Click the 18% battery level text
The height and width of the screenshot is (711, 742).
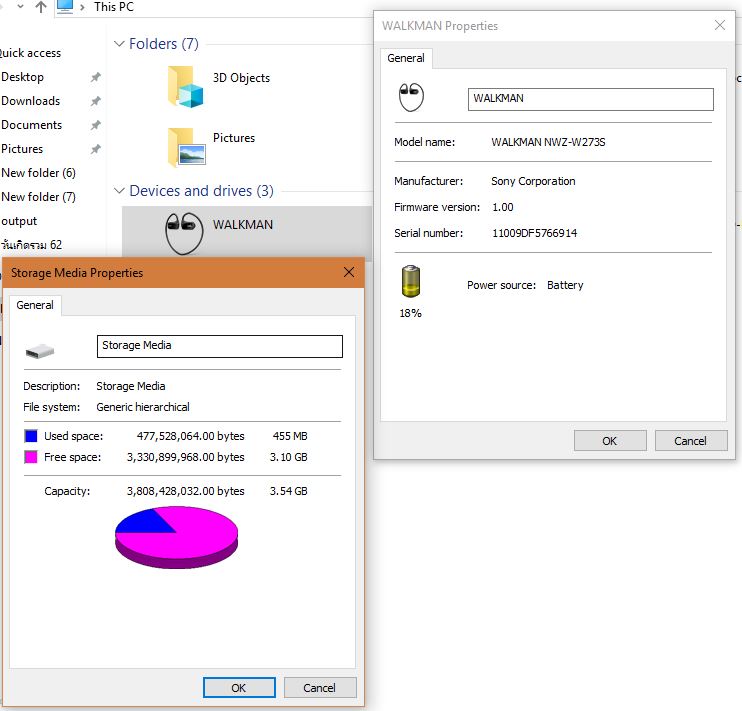pyautogui.click(x=410, y=313)
